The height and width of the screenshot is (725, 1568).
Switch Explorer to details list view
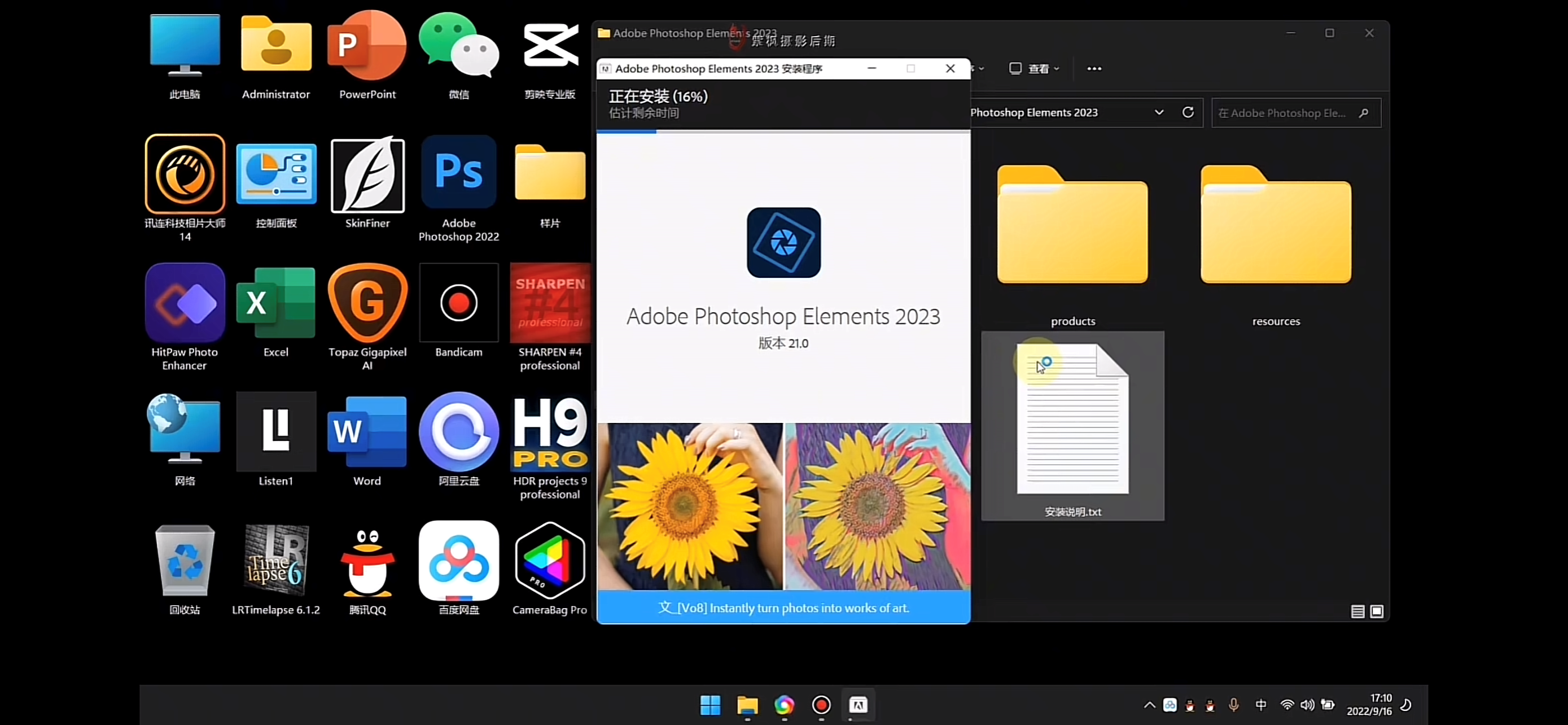[1357, 611]
